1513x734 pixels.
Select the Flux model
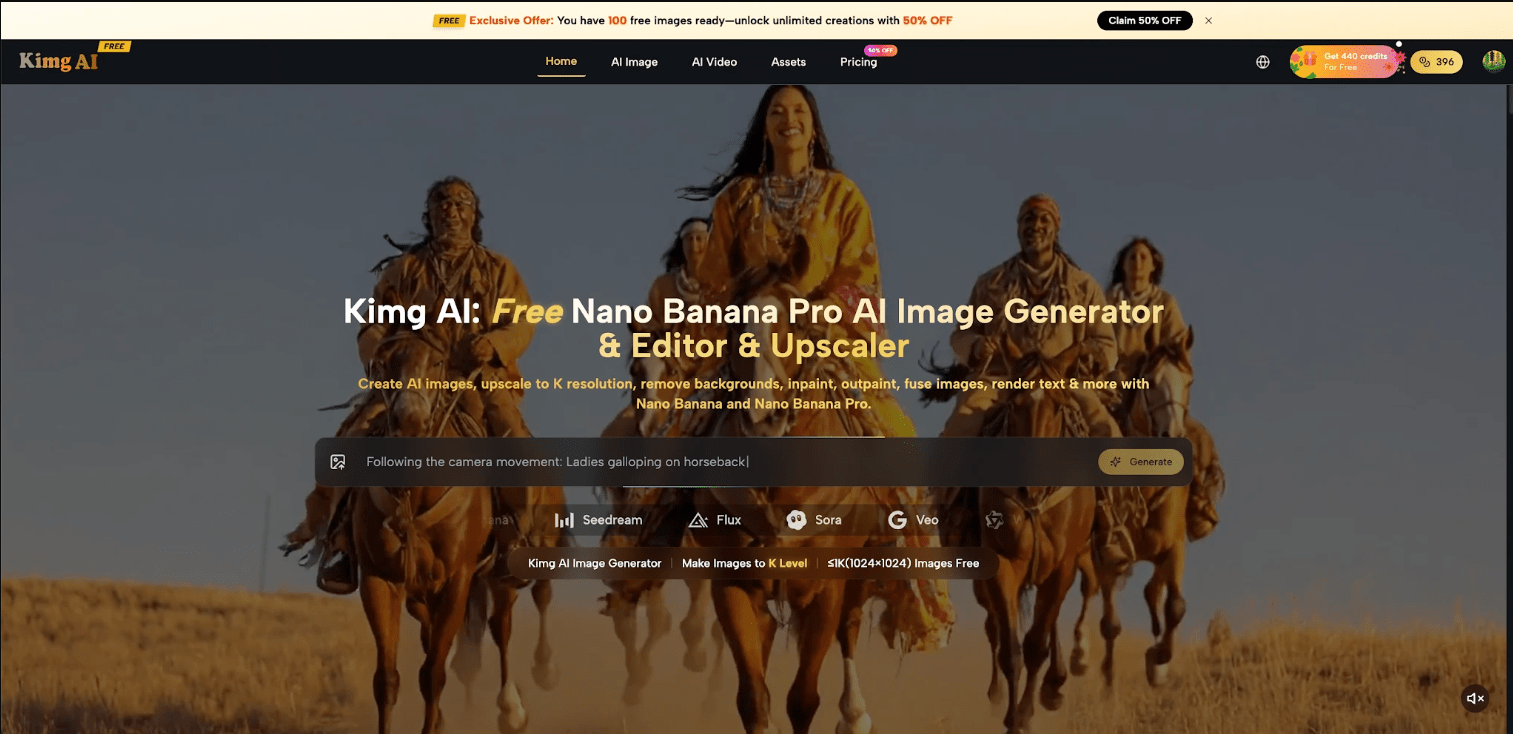click(715, 520)
